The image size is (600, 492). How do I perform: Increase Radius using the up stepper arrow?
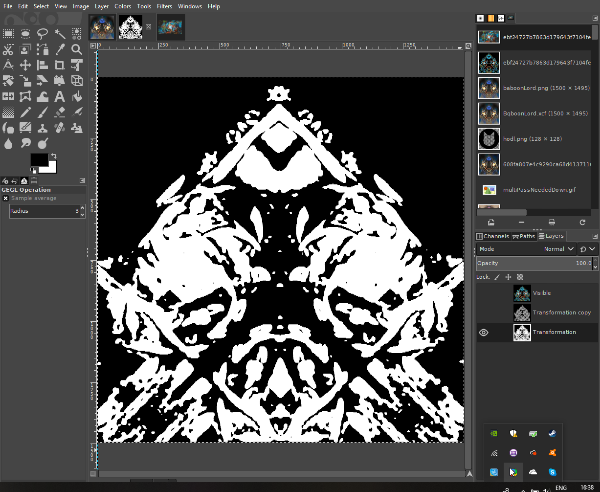(x=82, y=208)
